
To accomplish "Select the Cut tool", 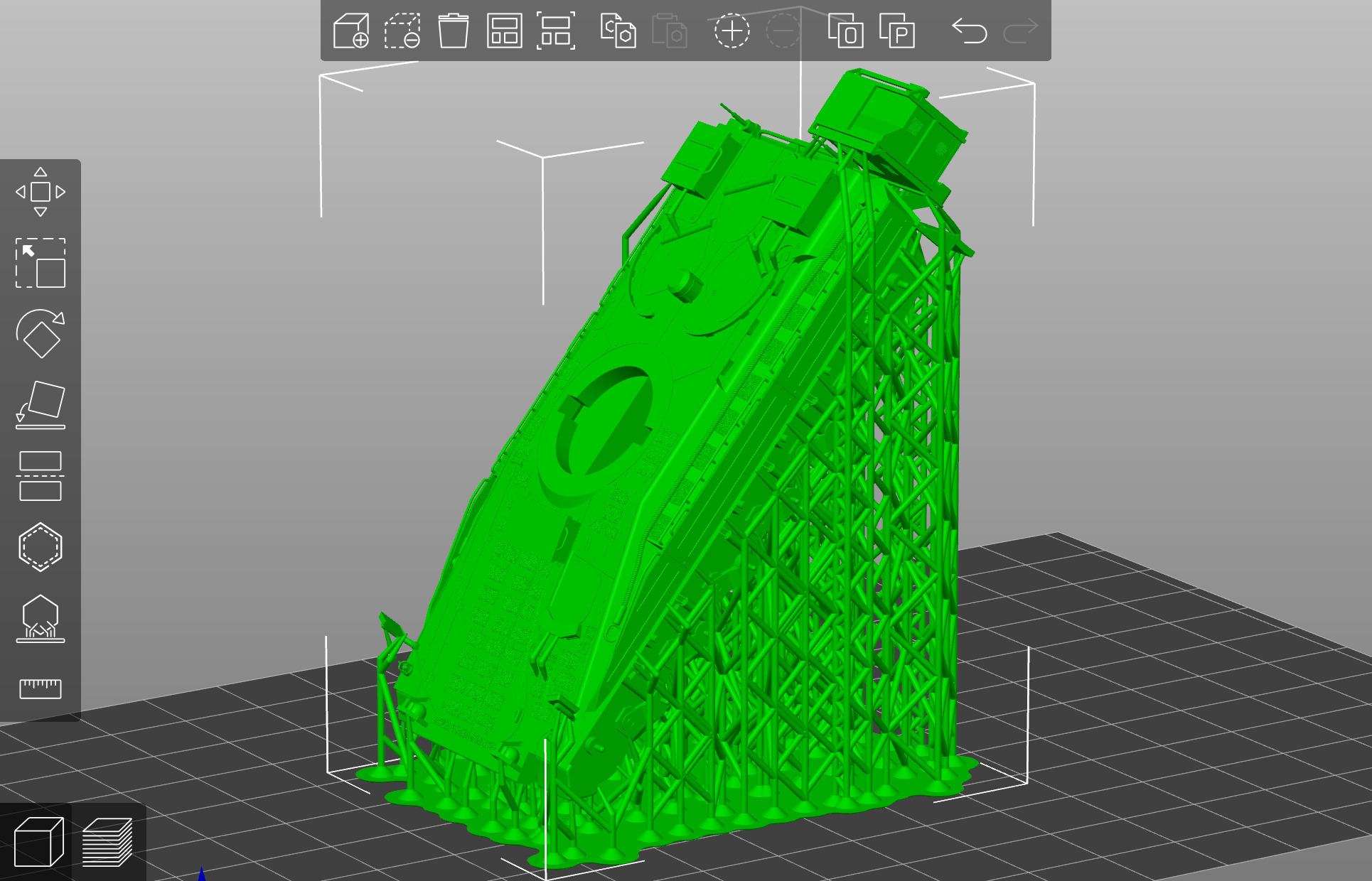I will 41,476.
